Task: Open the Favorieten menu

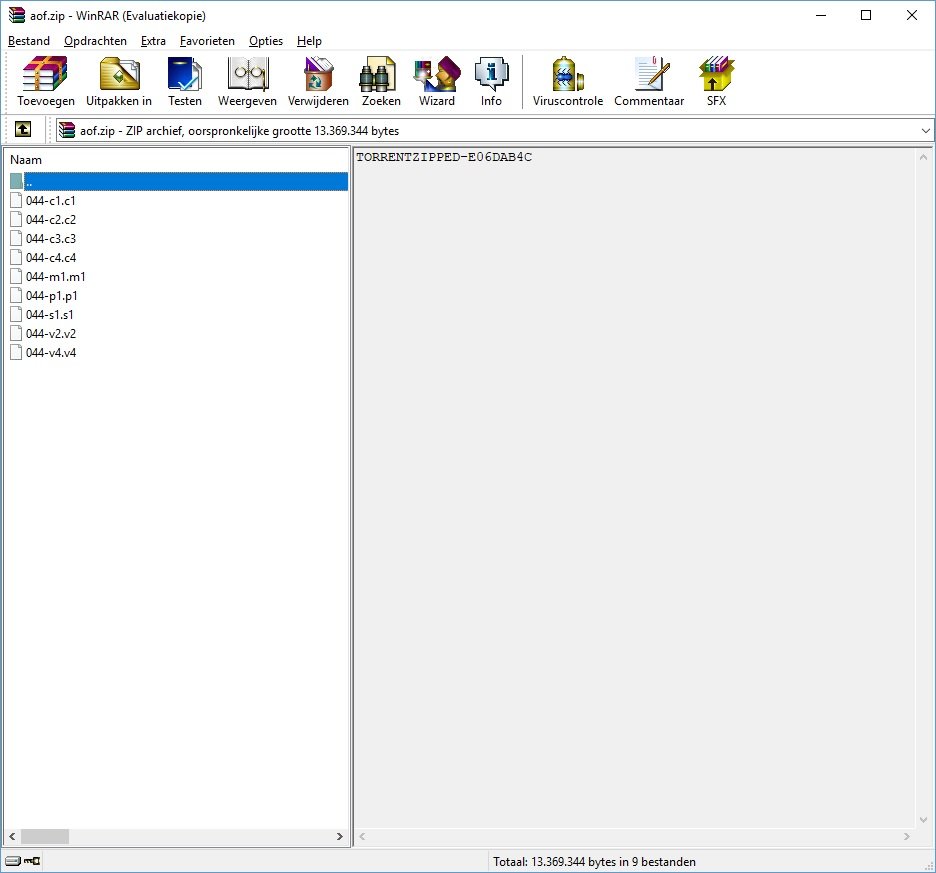Action: 207,41
